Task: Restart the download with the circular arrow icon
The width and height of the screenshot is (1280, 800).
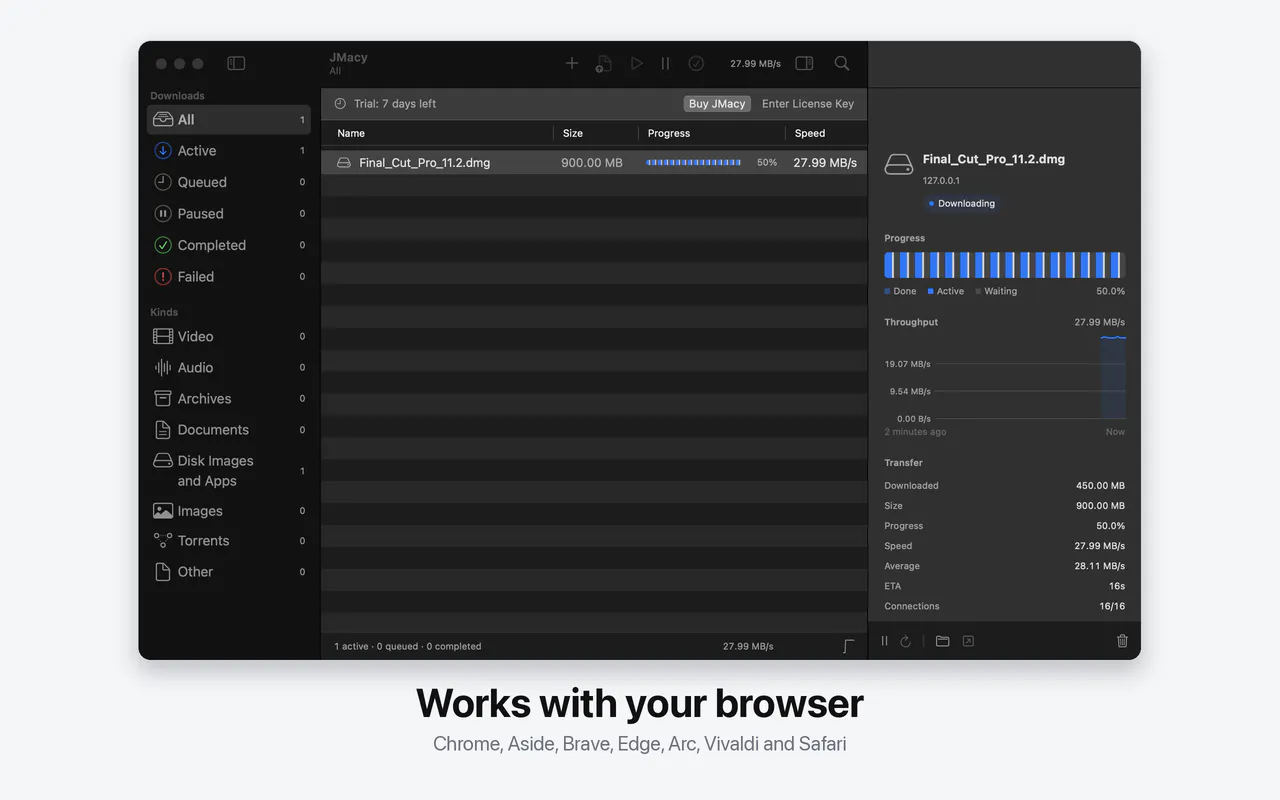Action: coord(905,641)
